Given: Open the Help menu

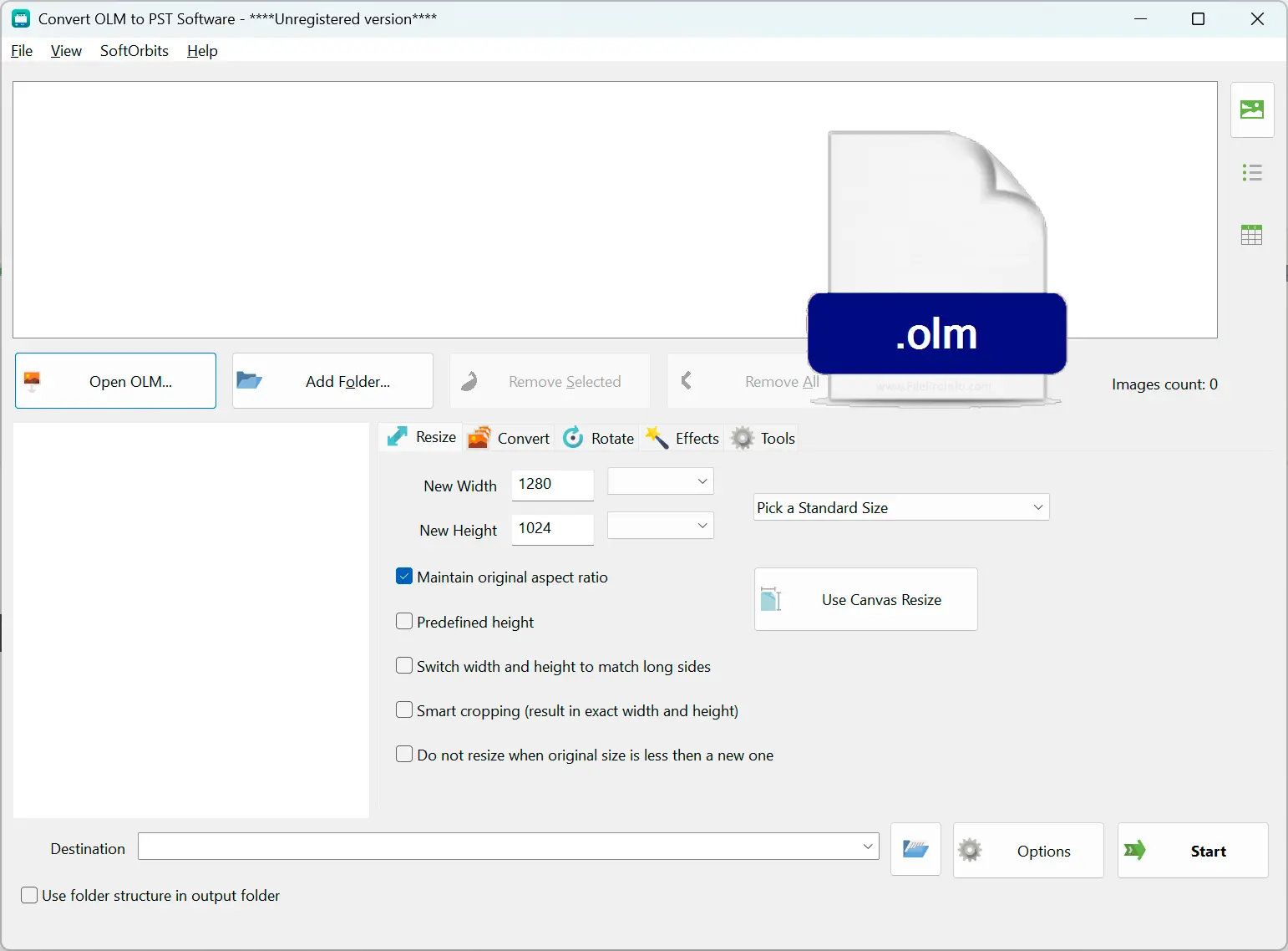Looking at the screenshot, I should (x=202, y=51).
